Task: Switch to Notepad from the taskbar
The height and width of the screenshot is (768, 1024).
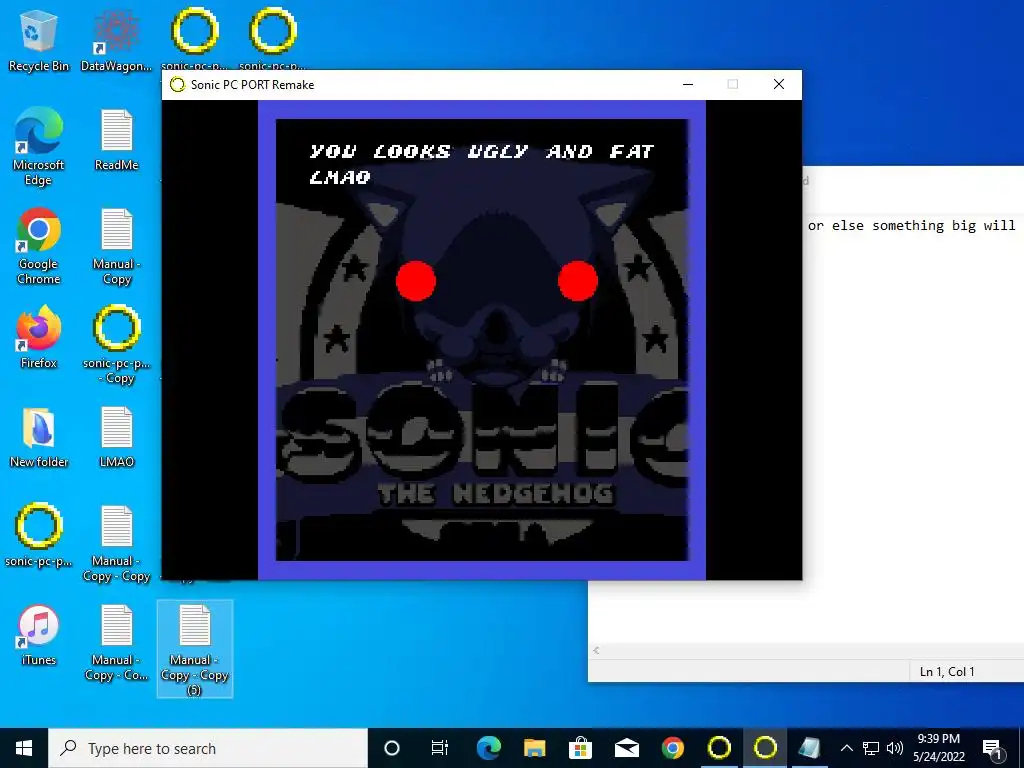Action: click(x=810, y=748)
